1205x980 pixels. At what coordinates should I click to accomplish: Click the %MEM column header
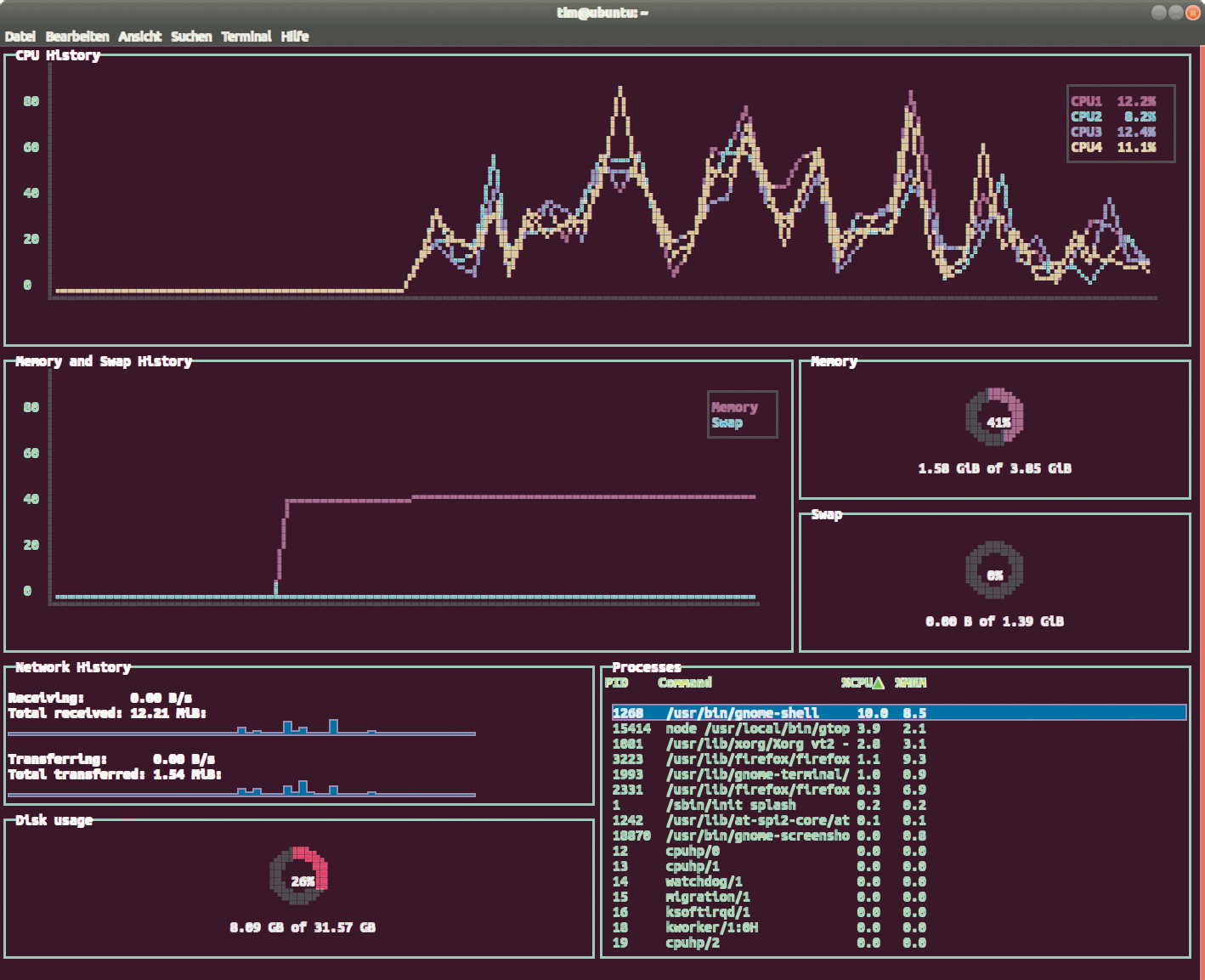pyautogui.click(x=910, y=683)
